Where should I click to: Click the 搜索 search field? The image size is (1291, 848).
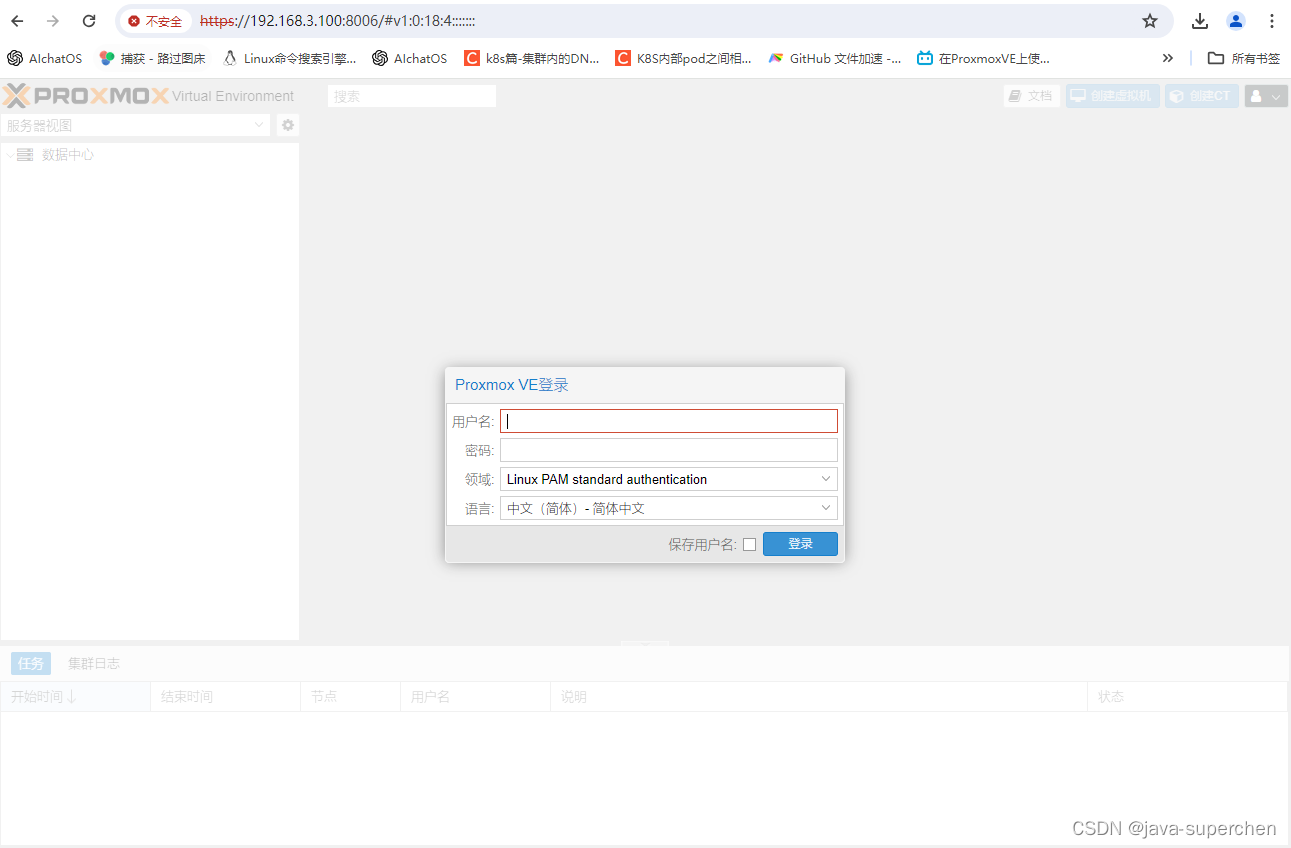coord(412,96)
